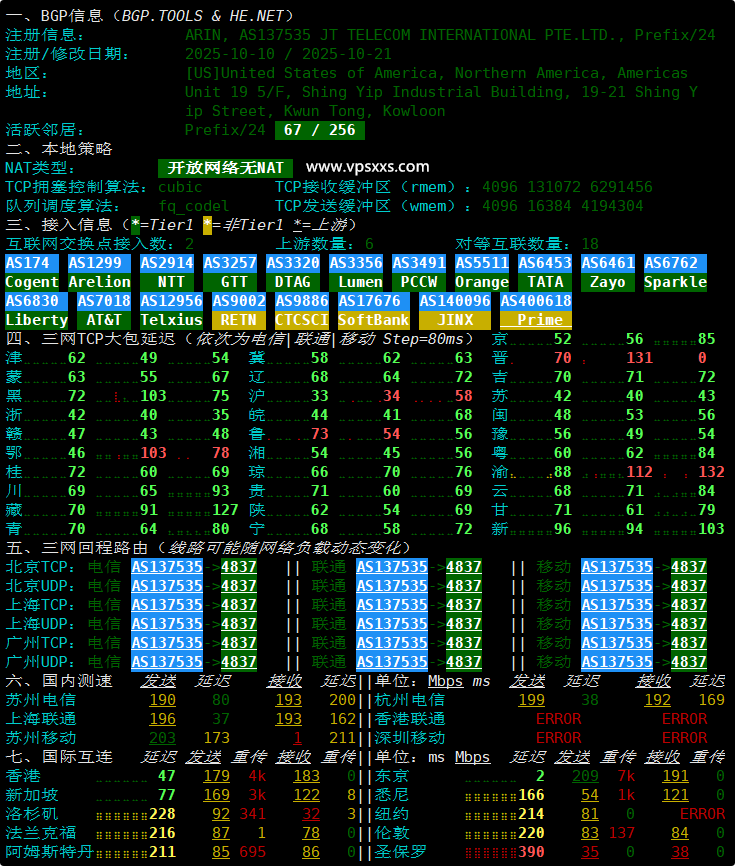735x866 pixels.
Task: Select the fq_codel queue algorithm value
Action: [194, 206]
